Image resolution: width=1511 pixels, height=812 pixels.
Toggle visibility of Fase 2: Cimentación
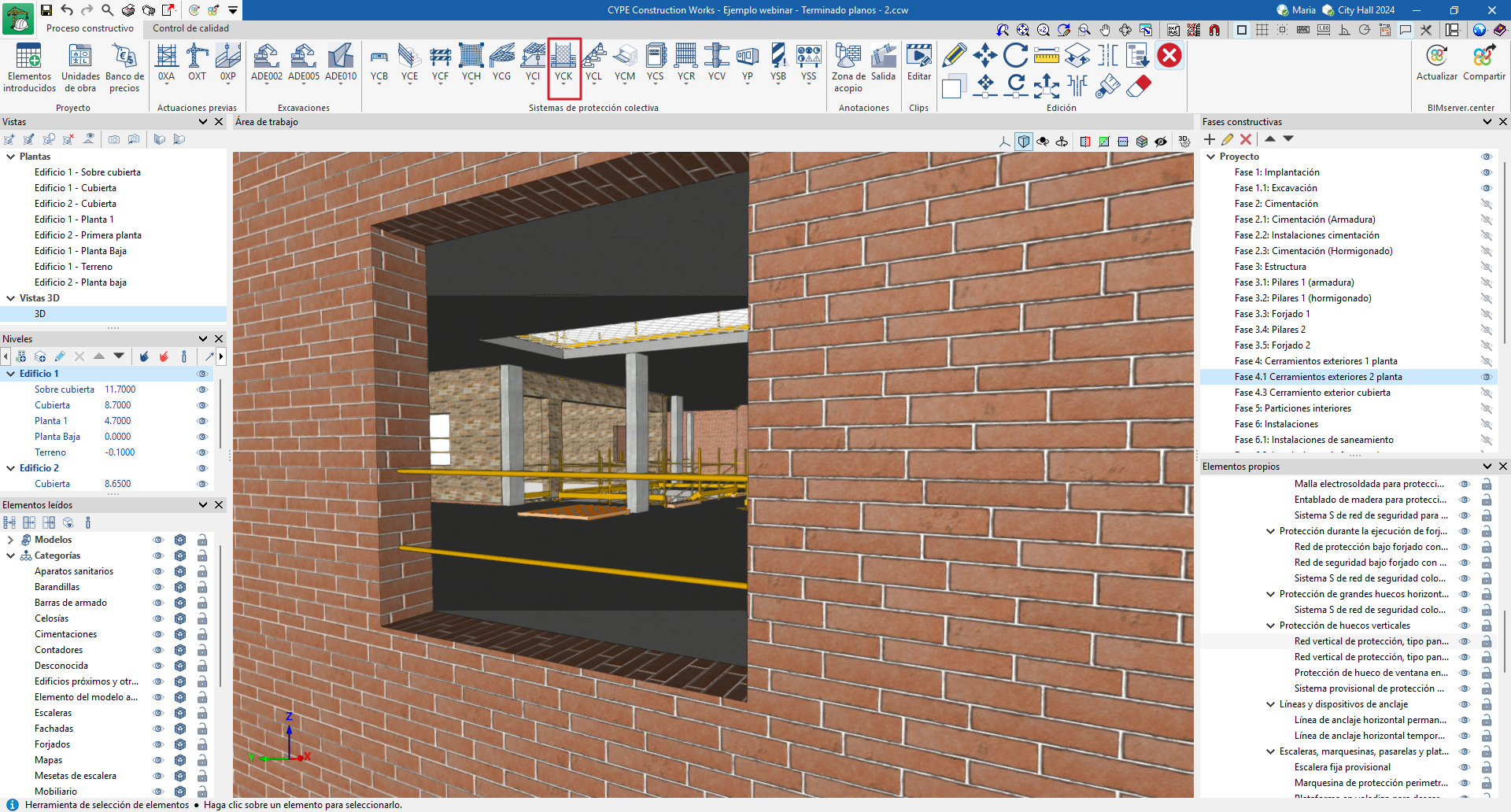[1487, 204]
